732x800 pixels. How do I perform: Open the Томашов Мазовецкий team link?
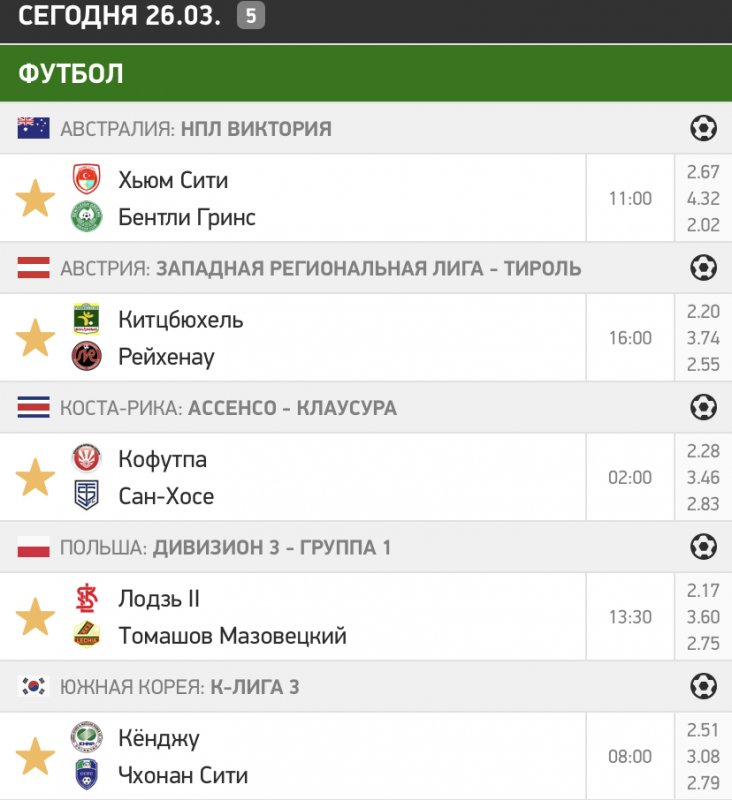[x=232, y=636]
